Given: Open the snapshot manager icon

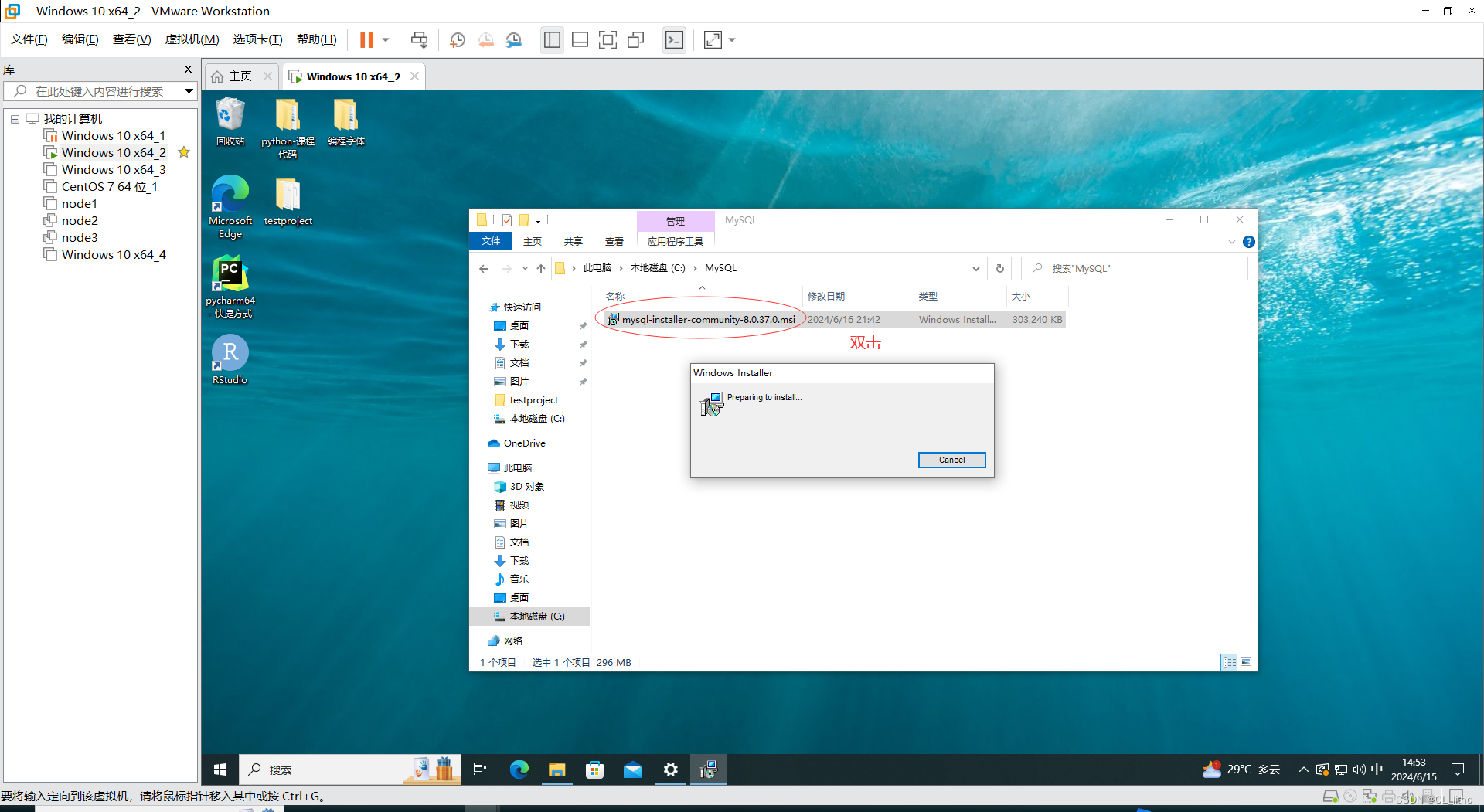Looking at the screenshot, I should pyautogui.click(x=514, y=39).
